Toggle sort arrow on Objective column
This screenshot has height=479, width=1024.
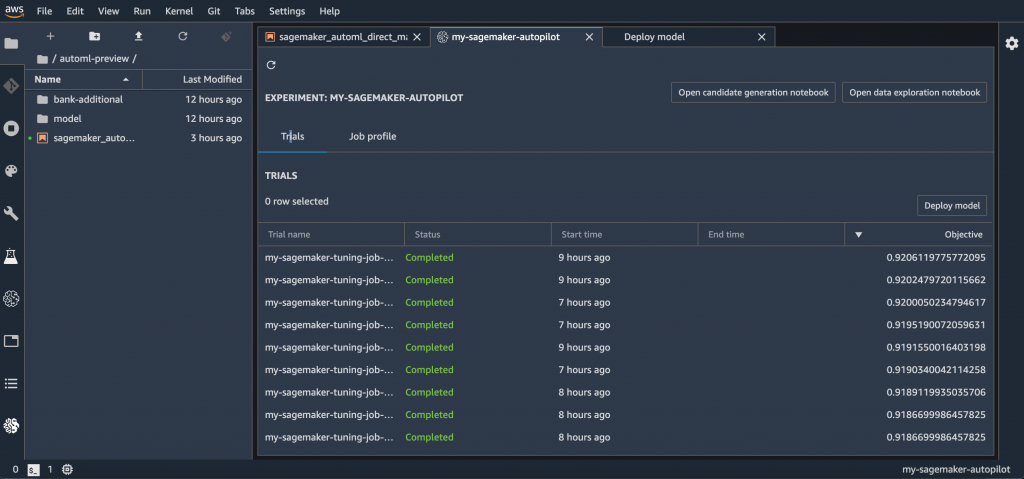859,235
